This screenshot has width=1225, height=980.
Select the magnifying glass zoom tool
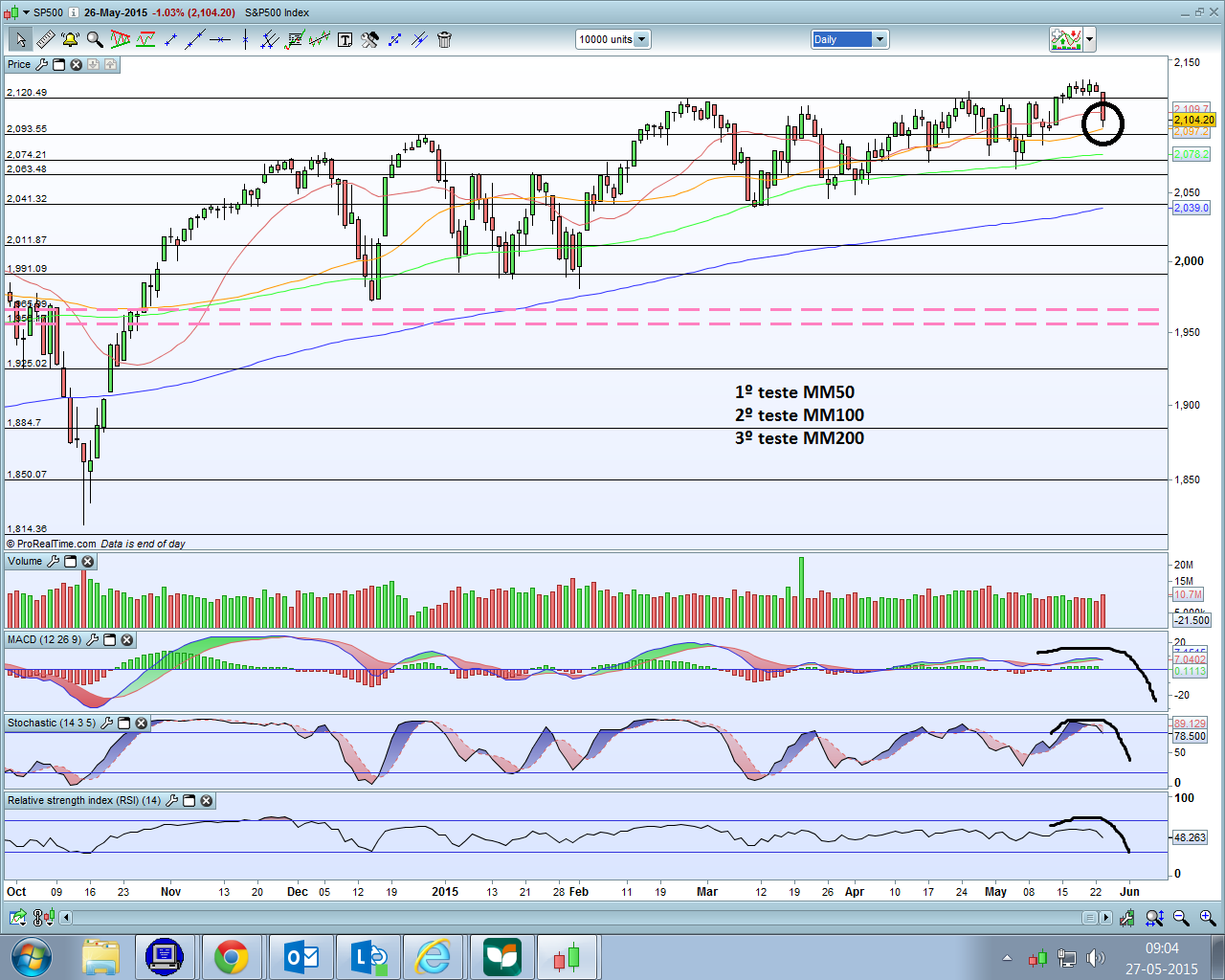coord(95,39)
